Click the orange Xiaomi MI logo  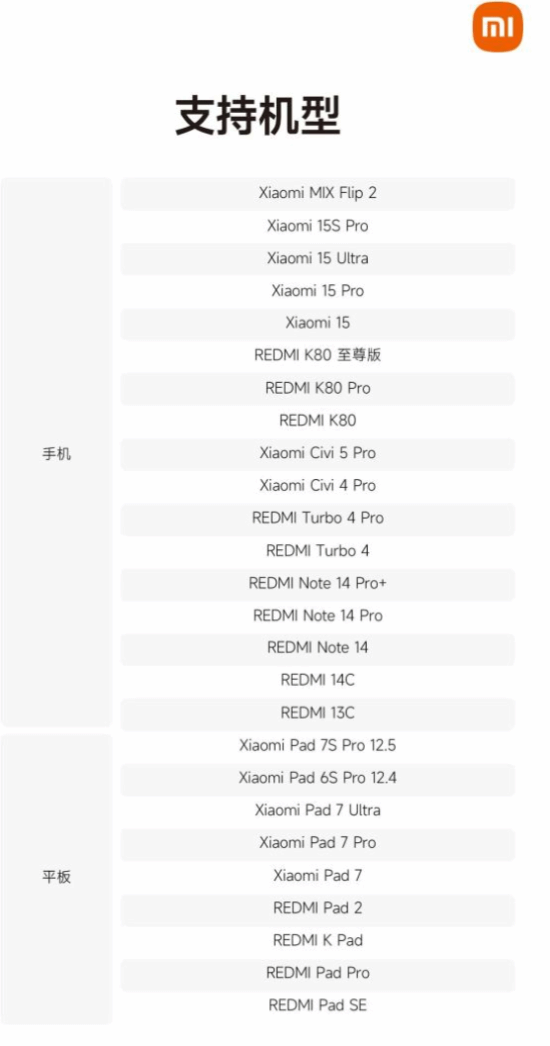point(497,27)
